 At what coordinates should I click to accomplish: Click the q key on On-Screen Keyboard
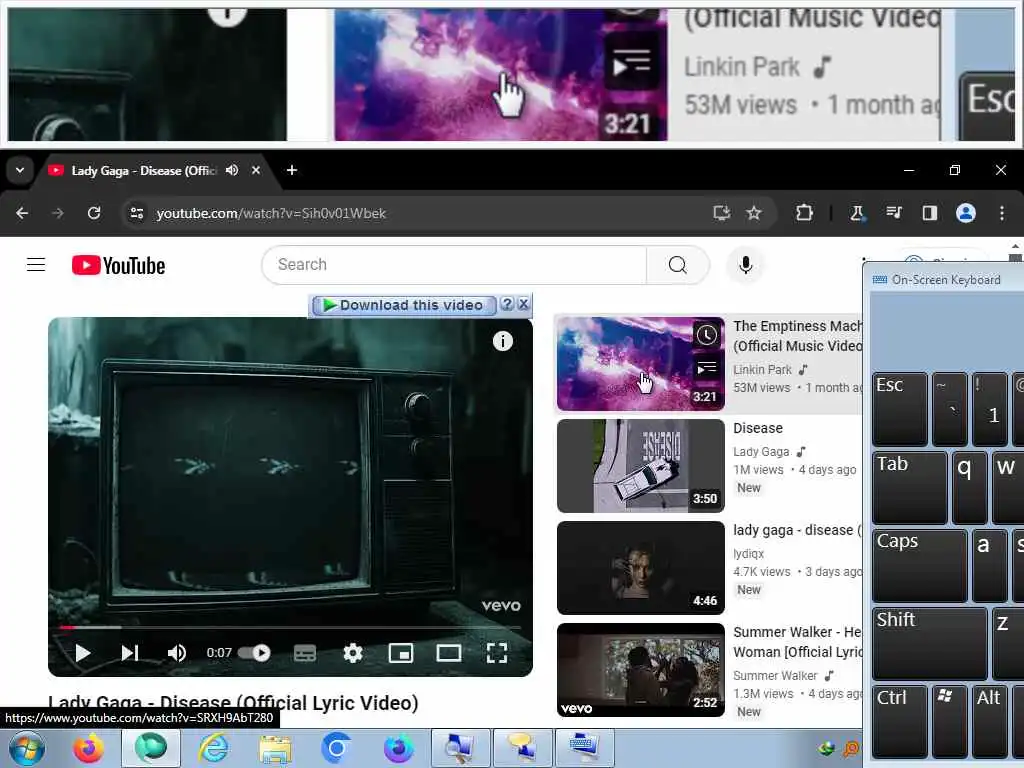(x=969, y=487)
